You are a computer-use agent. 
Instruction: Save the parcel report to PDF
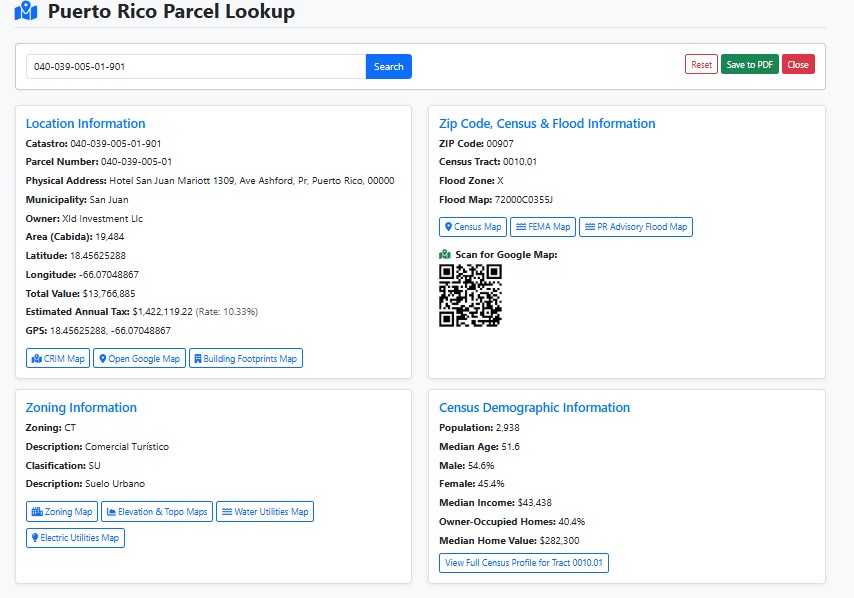click(x=749, y=65)
